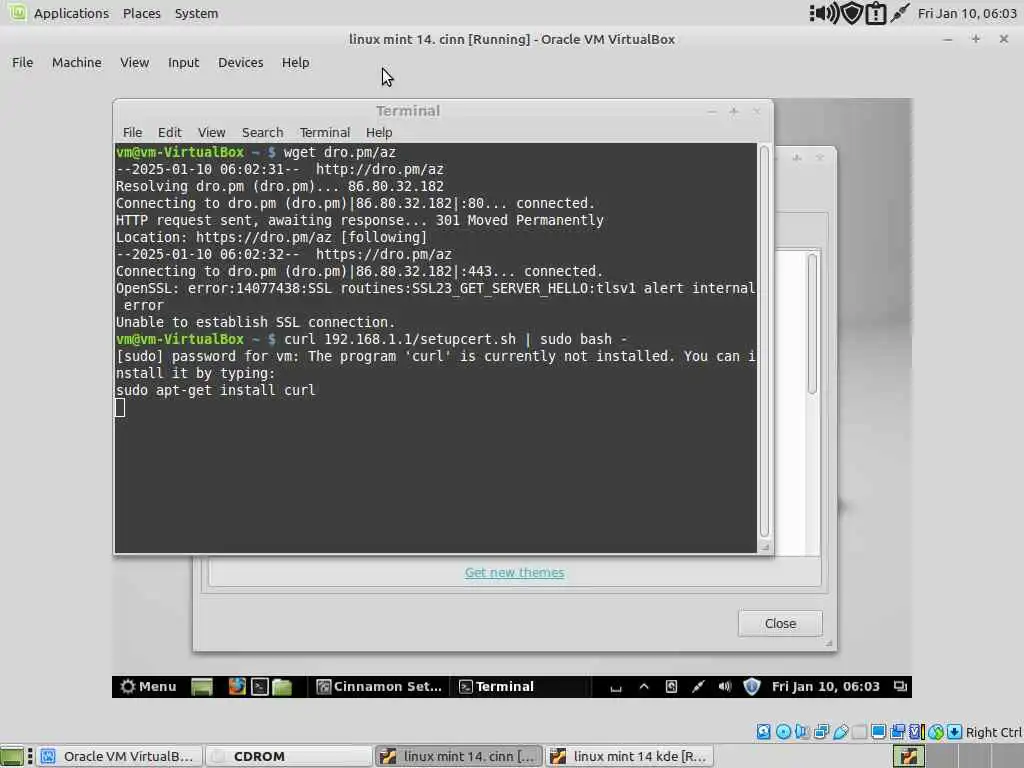Click VirtualBox hard disk activity icon

[x=763, y=732]
